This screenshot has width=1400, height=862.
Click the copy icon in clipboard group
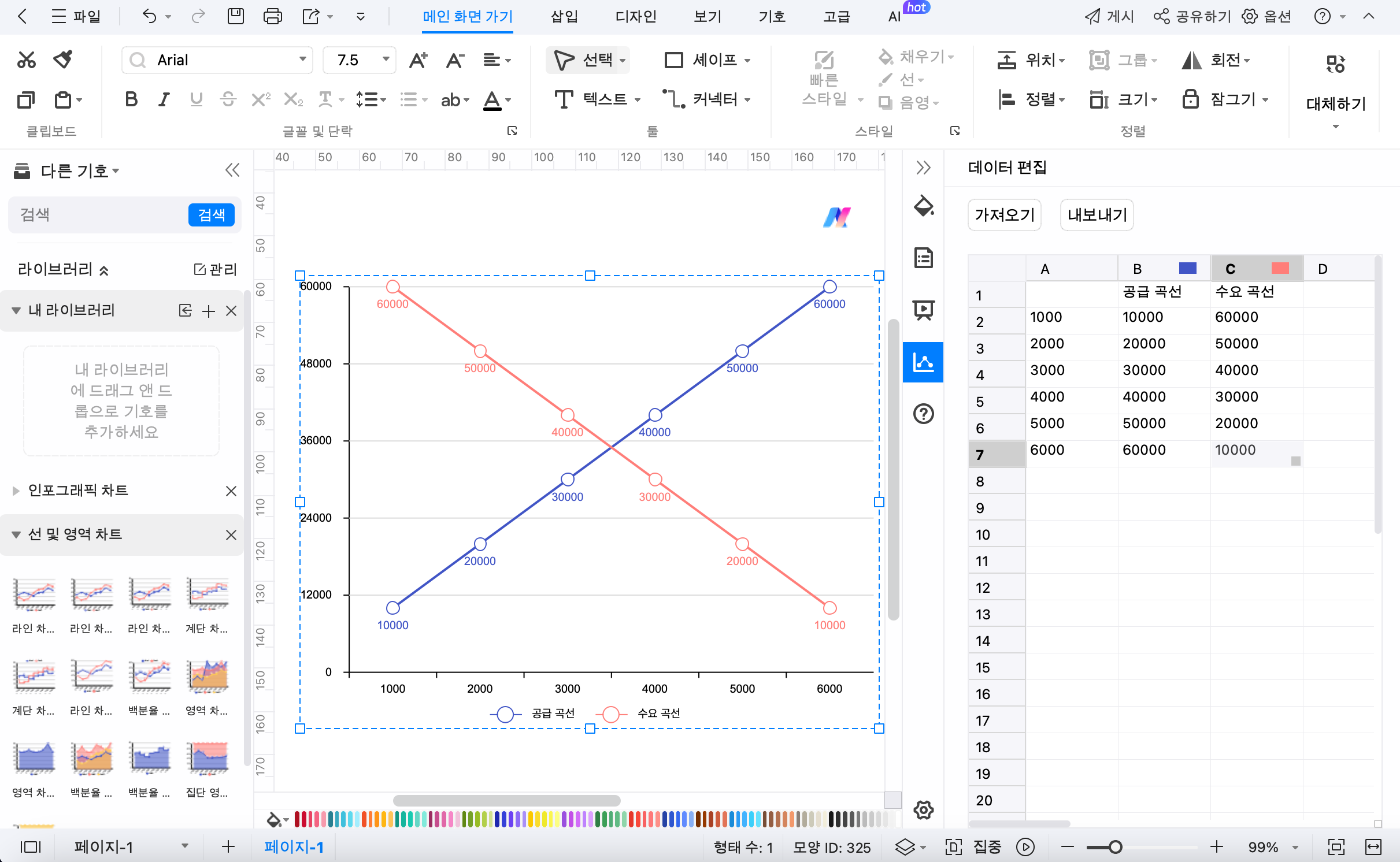[x=25, y=100]
